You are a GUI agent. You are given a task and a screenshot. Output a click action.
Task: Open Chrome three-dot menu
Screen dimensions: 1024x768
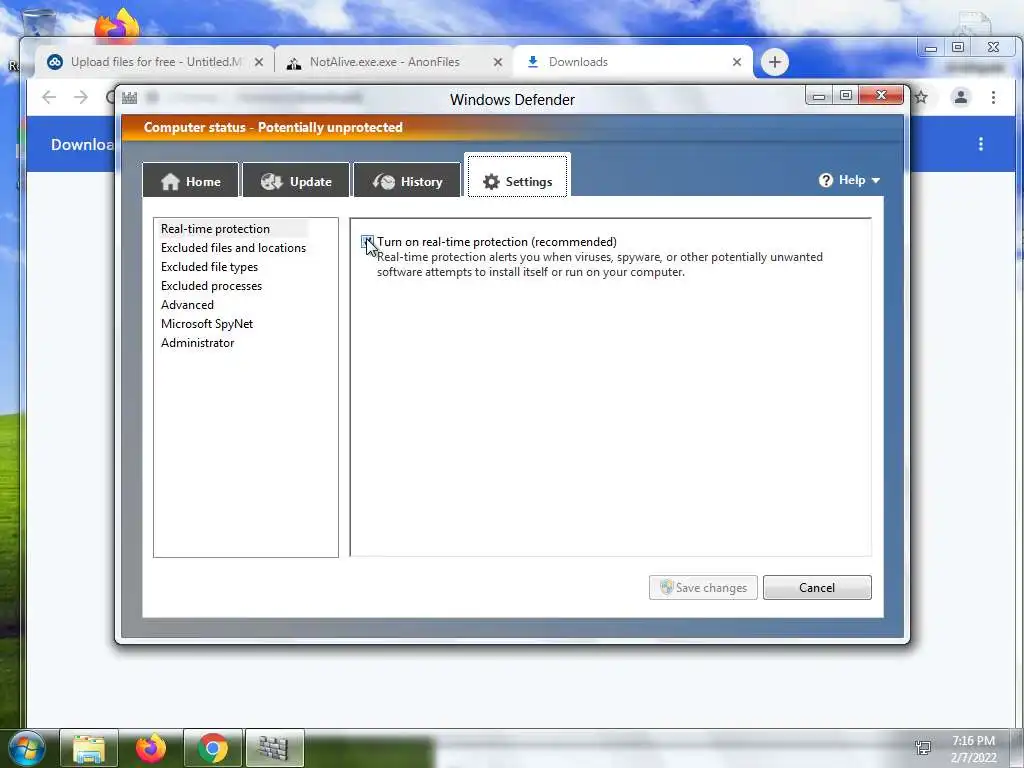coord(993,97)
